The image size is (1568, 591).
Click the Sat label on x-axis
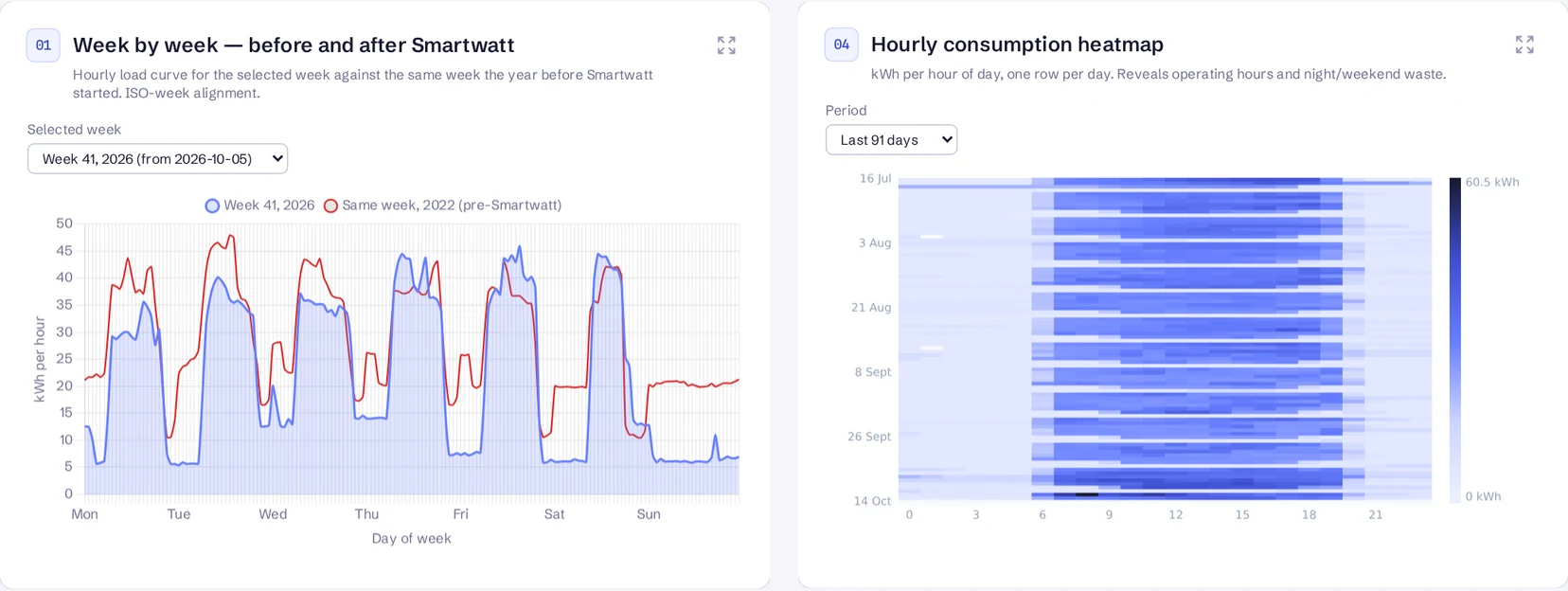click(554, 514)
